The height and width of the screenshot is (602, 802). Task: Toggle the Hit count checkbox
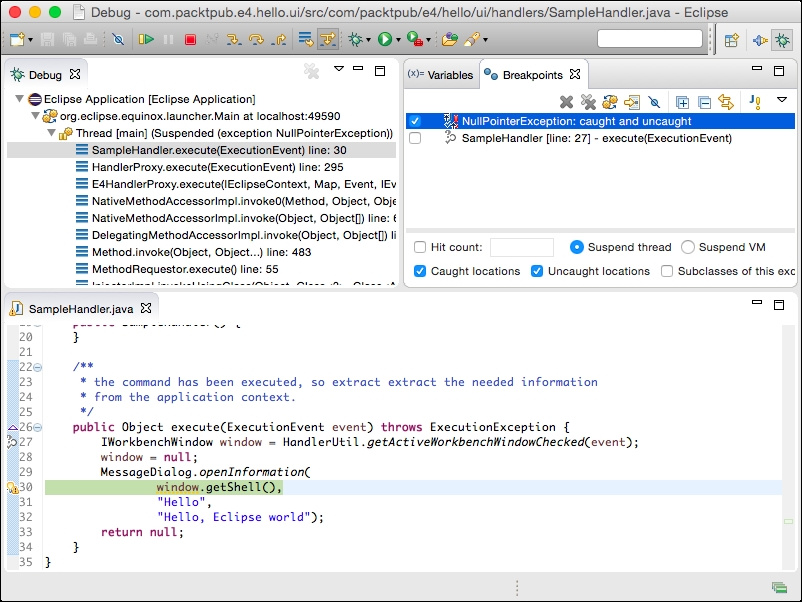(x=420, y=247)
